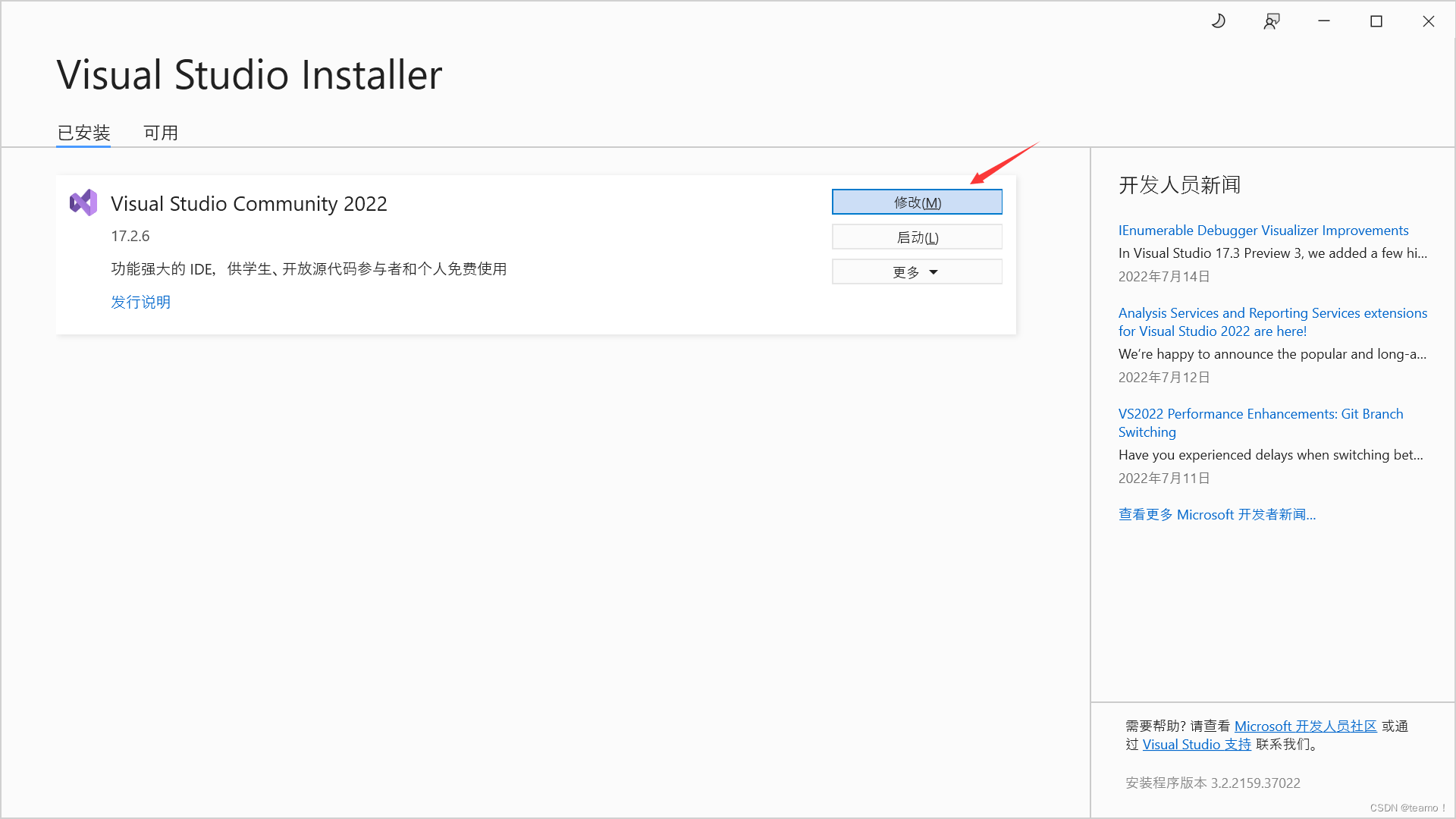Click the 开发人员新闻 heading
The width and height of the screenshot is (1456, 819).
[1179, 185]
